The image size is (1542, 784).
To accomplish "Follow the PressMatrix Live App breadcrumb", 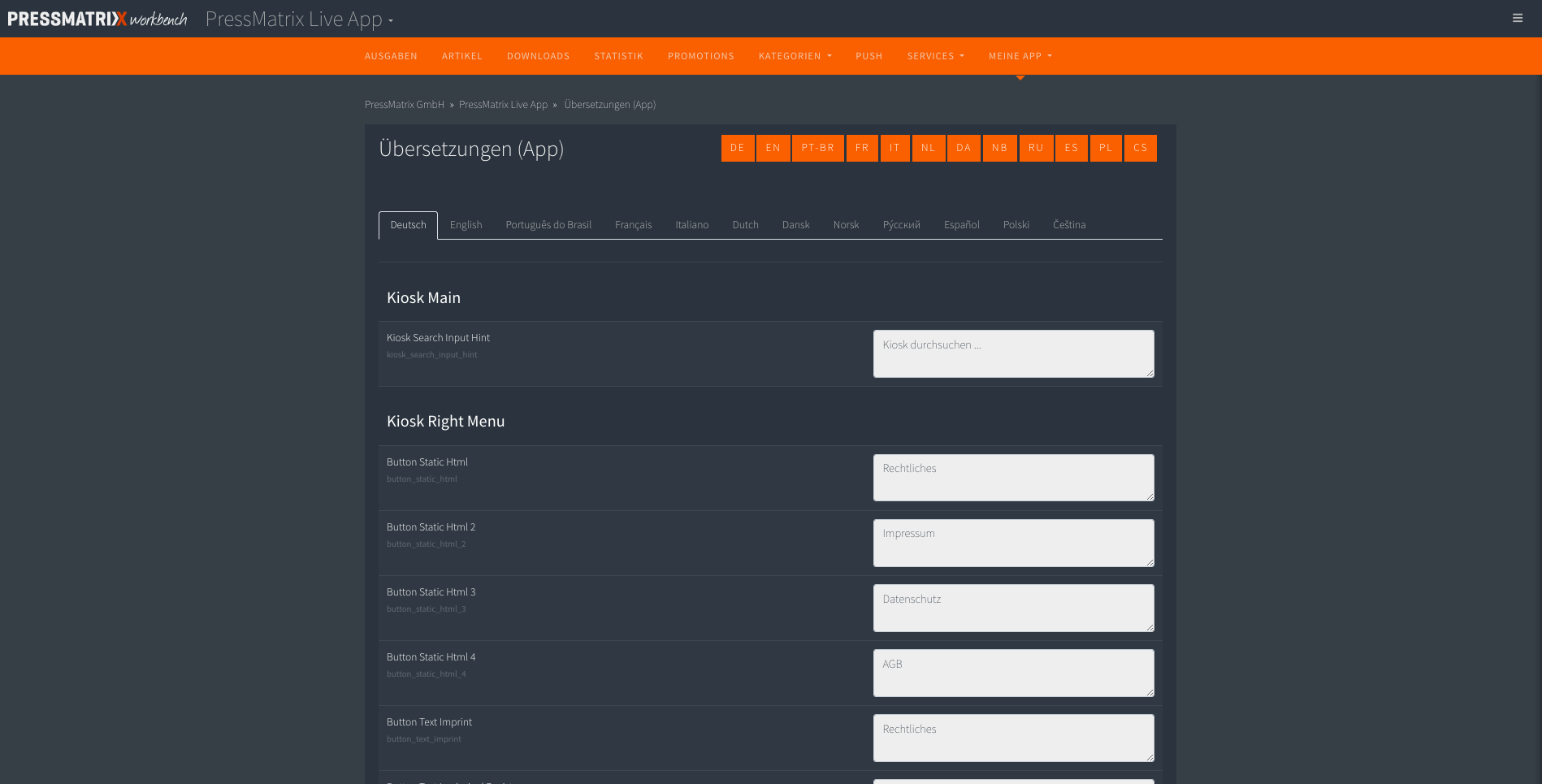I will 503,105.
